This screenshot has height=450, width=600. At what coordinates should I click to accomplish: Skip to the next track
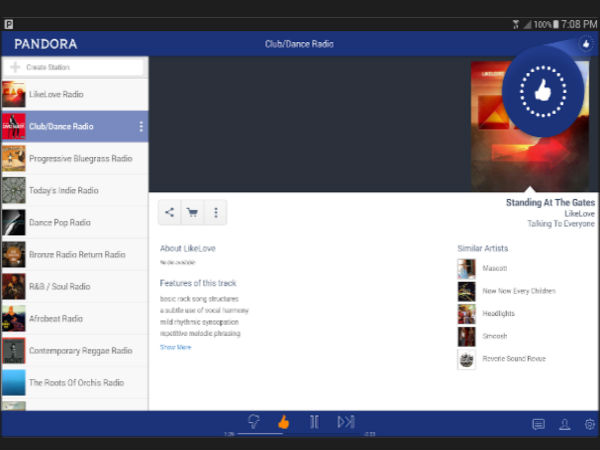[345, 422]
